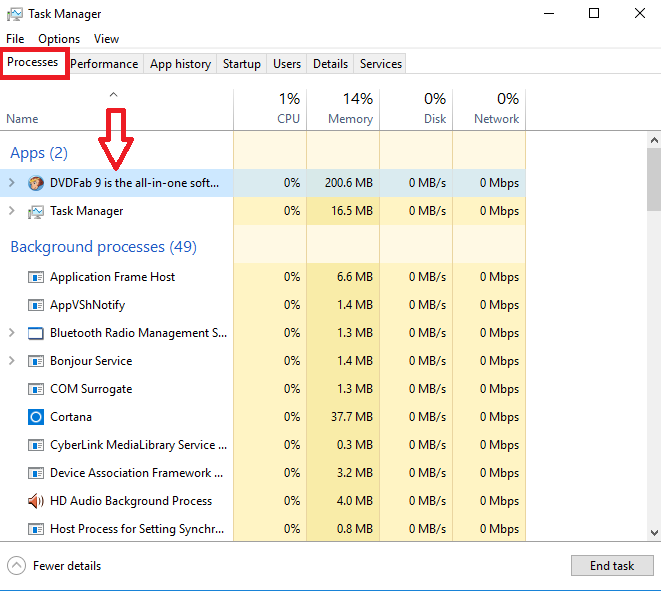Image resolution: width=663 pixels, height=591 pixels.
Task: Click the Bluetooth Radio Management icon
Action: 36,333
